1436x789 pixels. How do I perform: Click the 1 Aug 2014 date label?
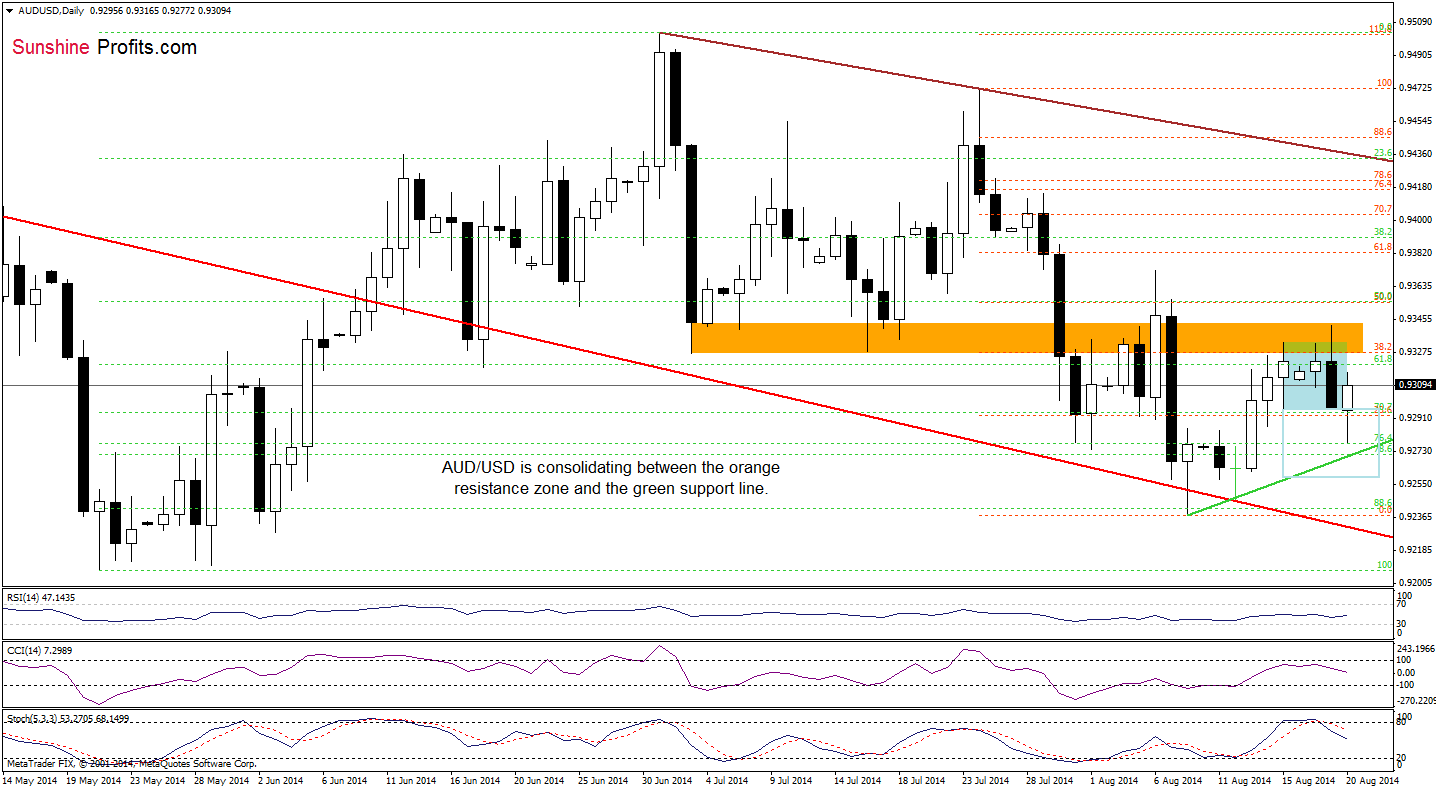(x=1115, y=779)
